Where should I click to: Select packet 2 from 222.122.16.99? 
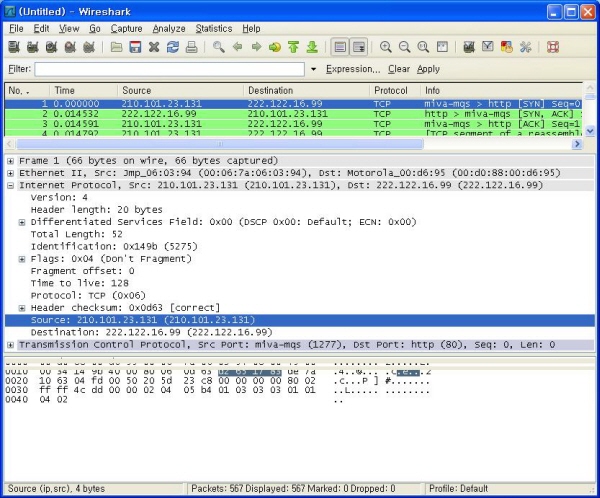click(x=293, y=114)
